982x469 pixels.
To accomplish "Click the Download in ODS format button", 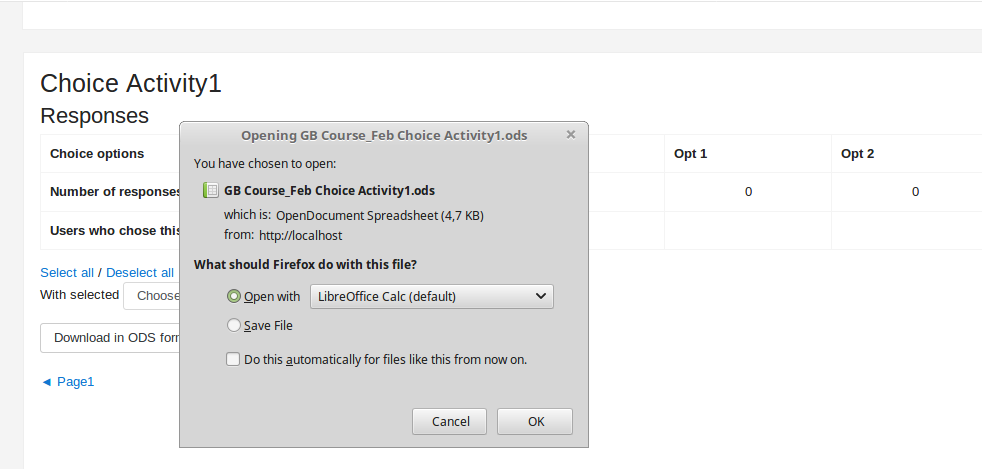I will point(110,338).
